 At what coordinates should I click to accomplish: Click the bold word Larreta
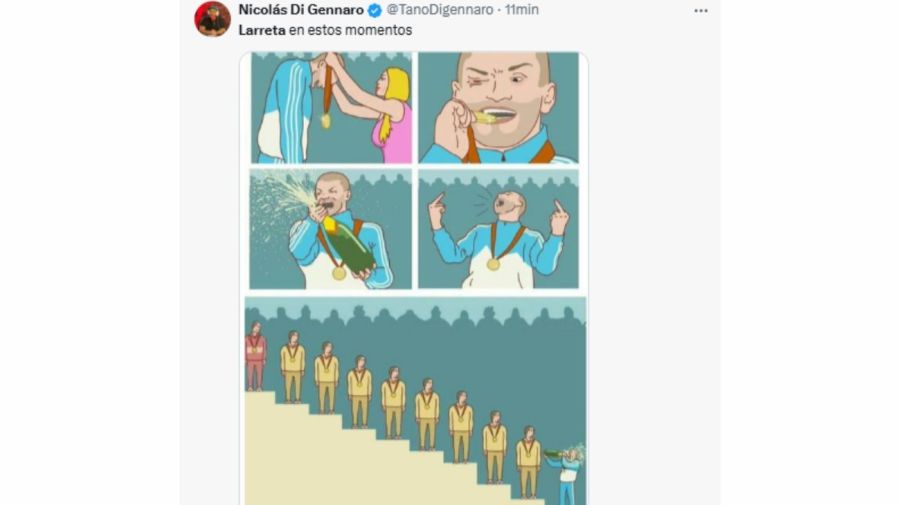click(x=259, y=31)
